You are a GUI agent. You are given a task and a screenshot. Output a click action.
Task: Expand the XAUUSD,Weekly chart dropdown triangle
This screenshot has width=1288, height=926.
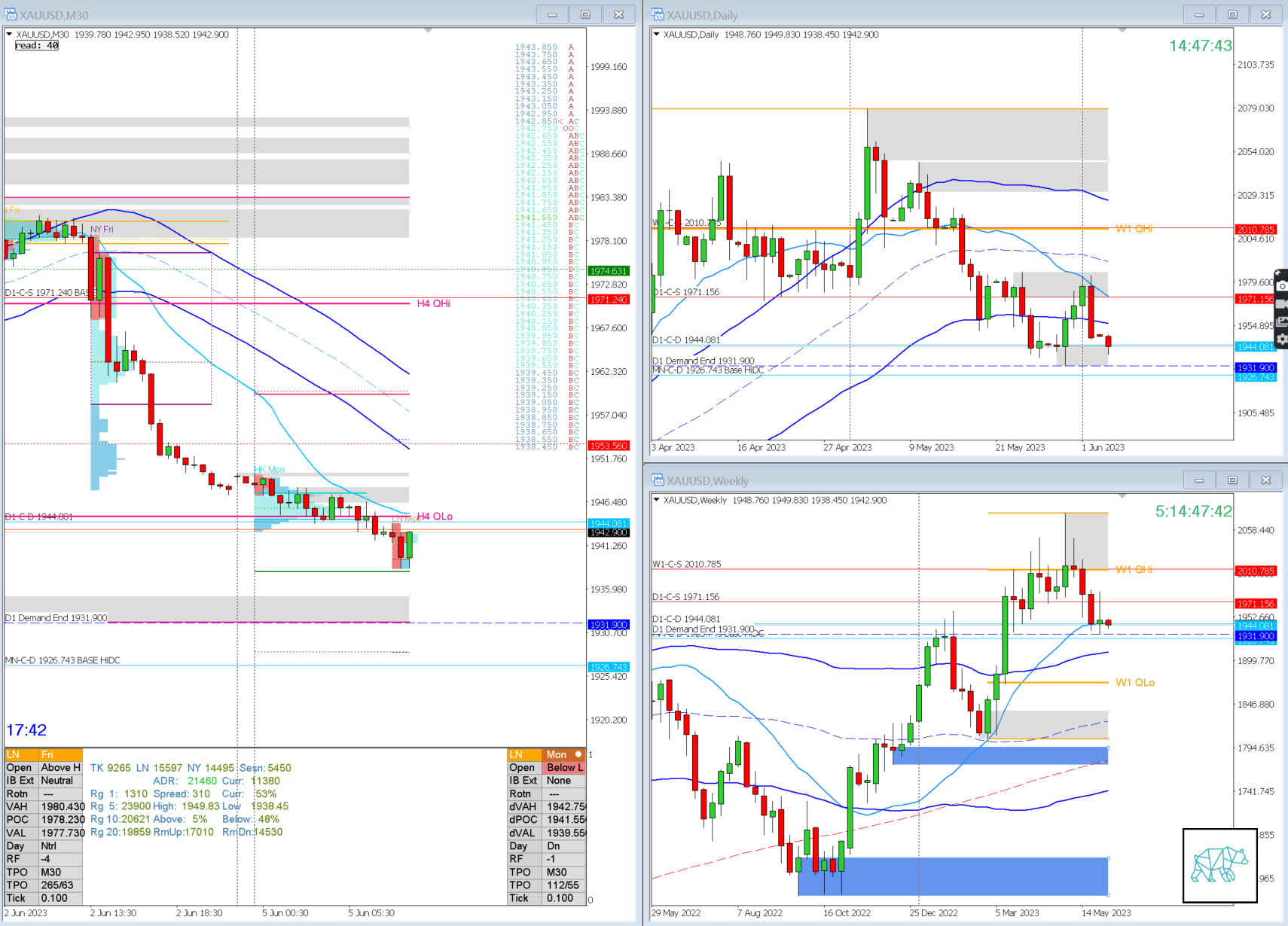(656, 500)
